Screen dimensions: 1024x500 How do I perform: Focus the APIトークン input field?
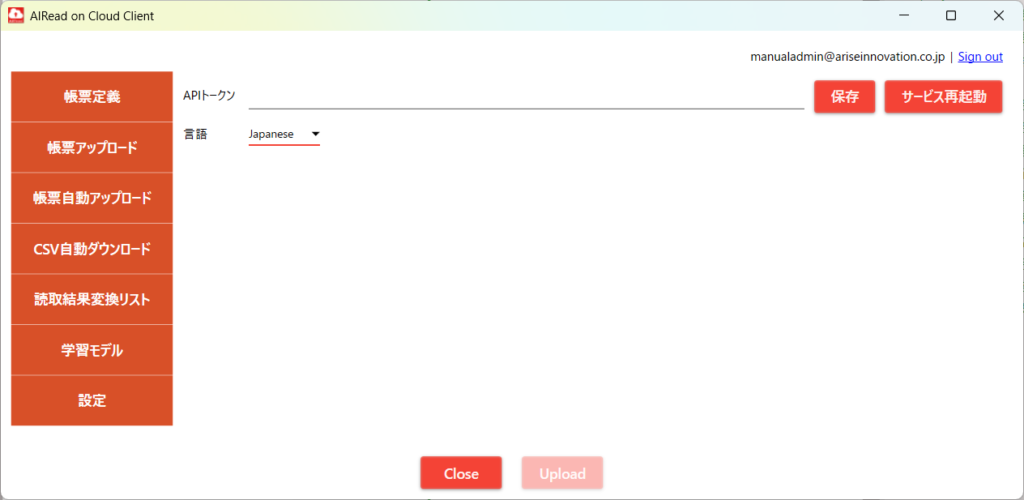click(x=526, y=96)
